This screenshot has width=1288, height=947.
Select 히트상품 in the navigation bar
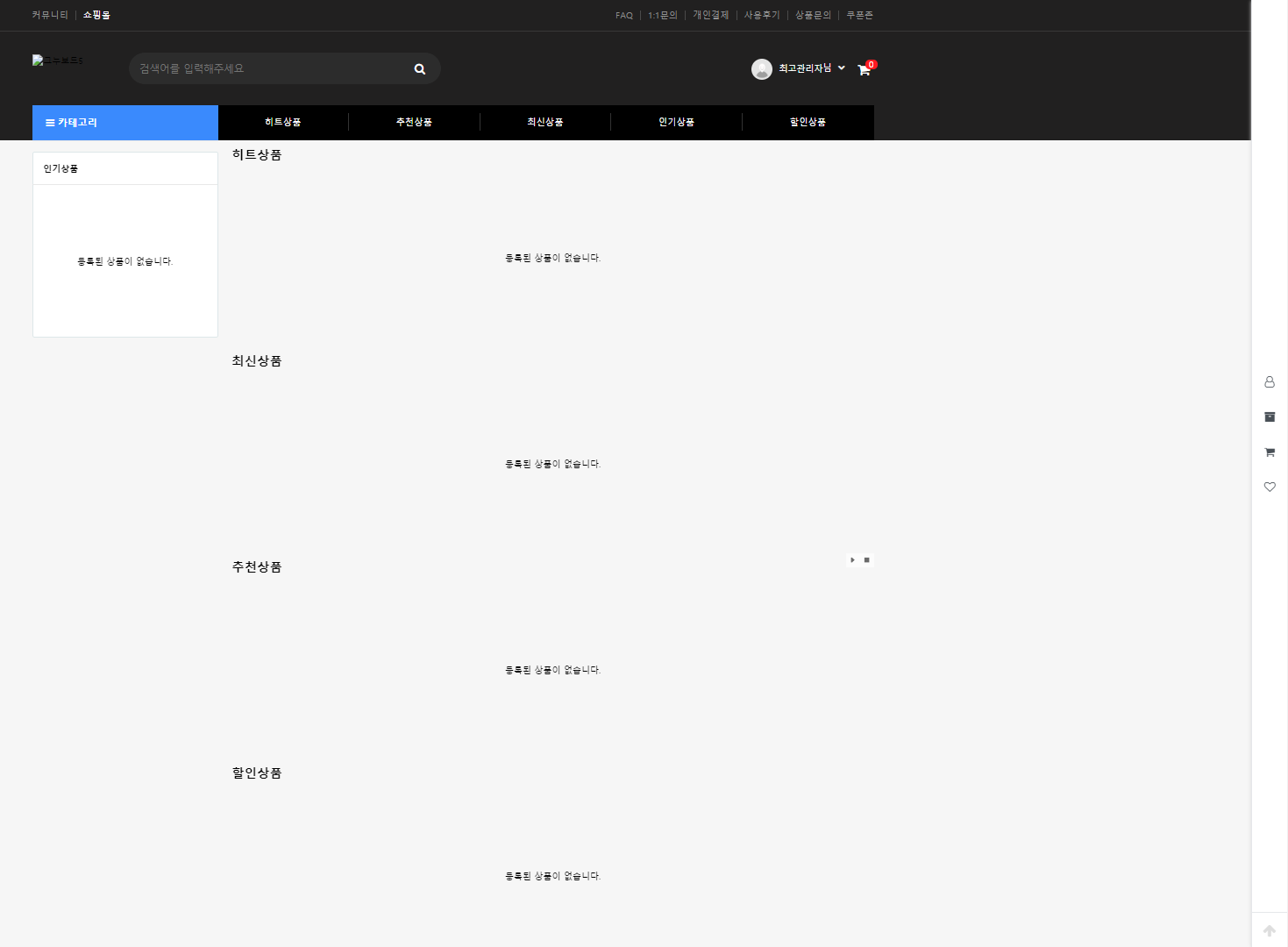(283, 122)
